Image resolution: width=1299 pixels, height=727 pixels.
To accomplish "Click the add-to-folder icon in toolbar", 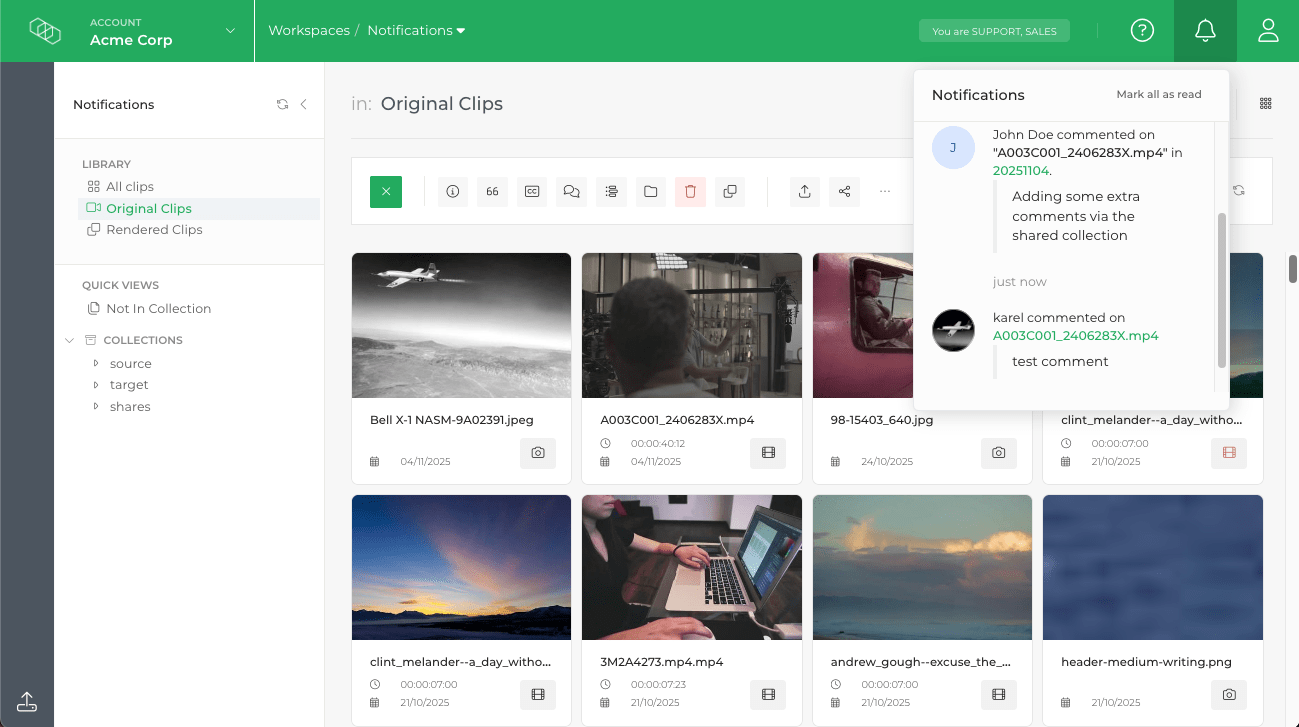I will tap(651, 191).
